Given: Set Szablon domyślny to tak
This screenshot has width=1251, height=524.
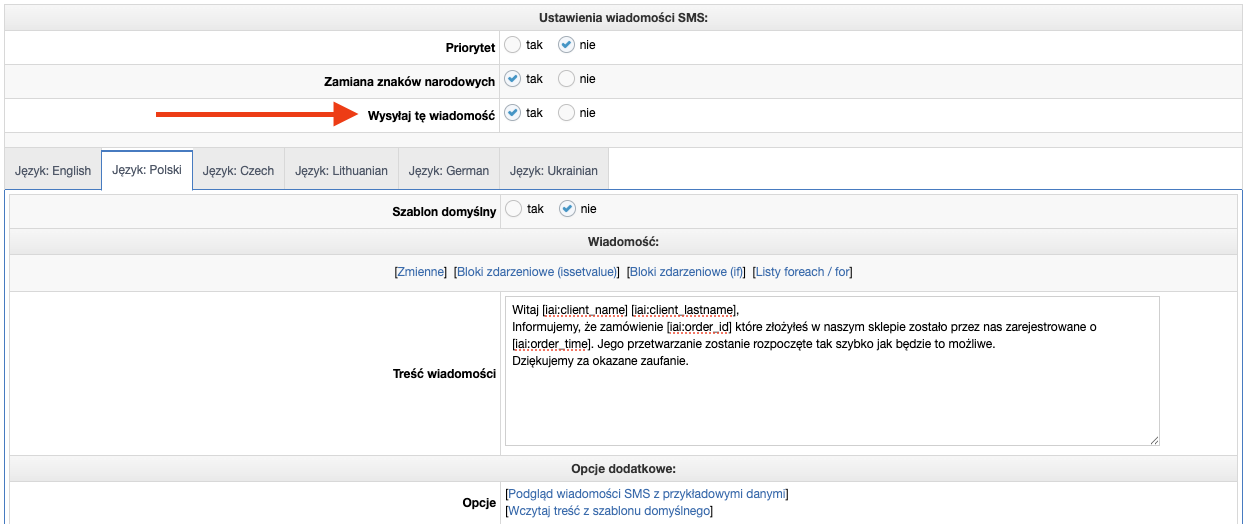Looking at the screenshot, I should click(x=513, y=209).
